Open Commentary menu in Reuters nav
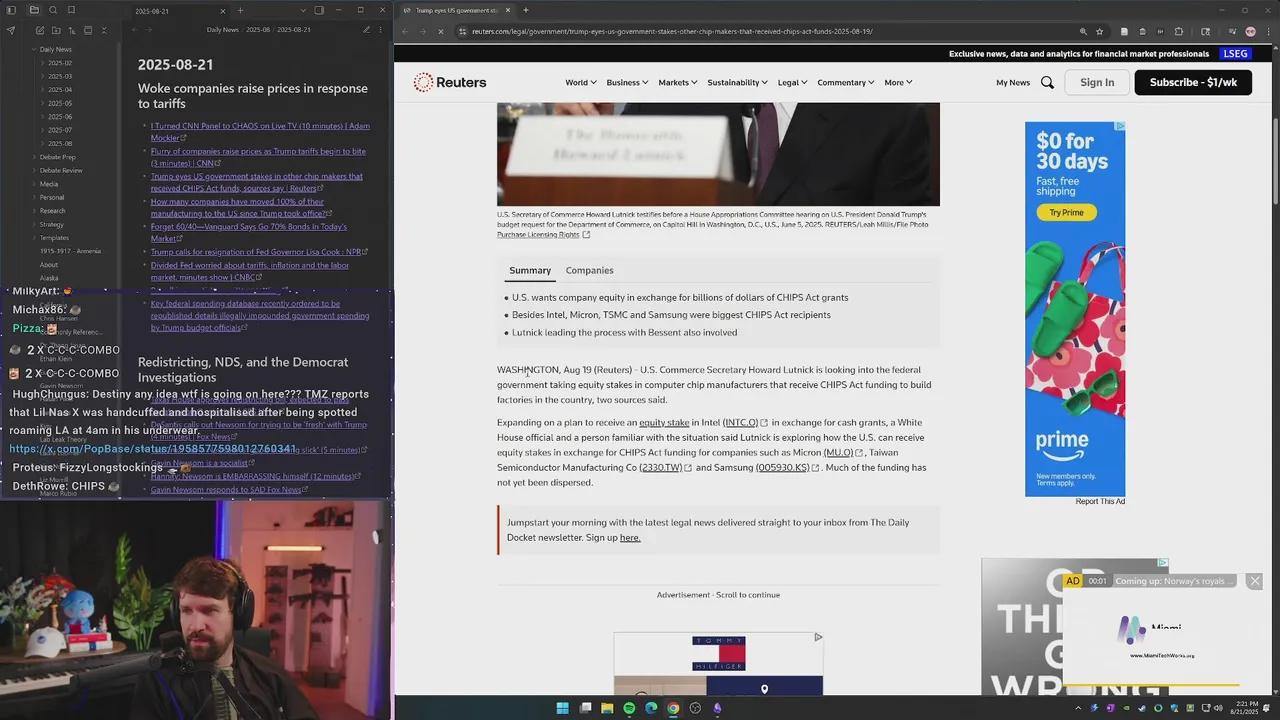 tap(846, 82)
